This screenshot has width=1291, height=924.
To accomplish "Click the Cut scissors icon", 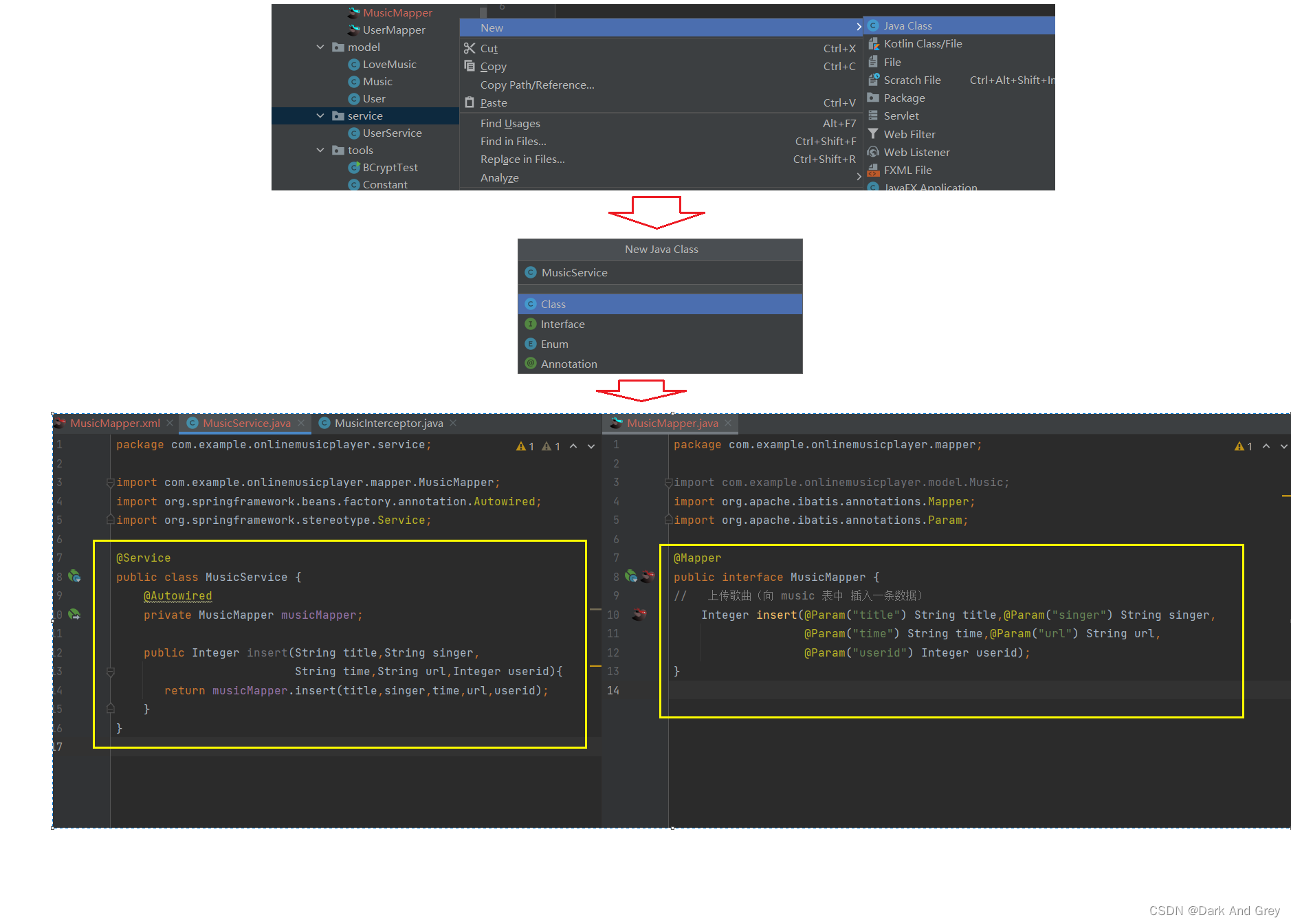I will [470, 48].
